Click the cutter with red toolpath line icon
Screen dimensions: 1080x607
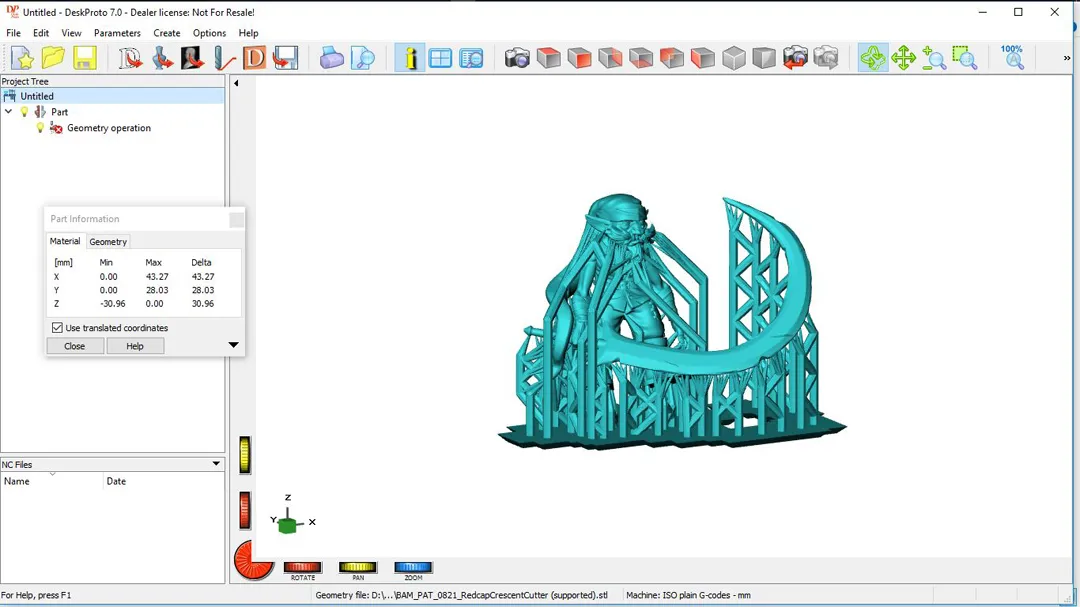click(x=223, y=58)
